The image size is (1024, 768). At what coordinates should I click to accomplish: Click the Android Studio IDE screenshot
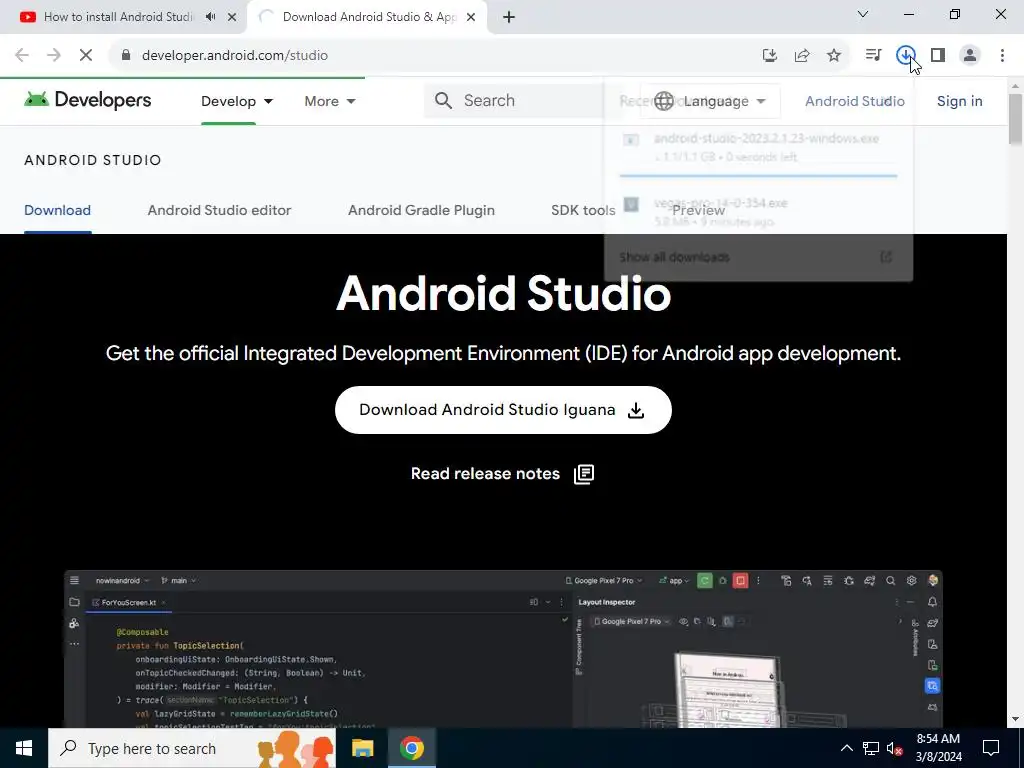coord(503,649)
